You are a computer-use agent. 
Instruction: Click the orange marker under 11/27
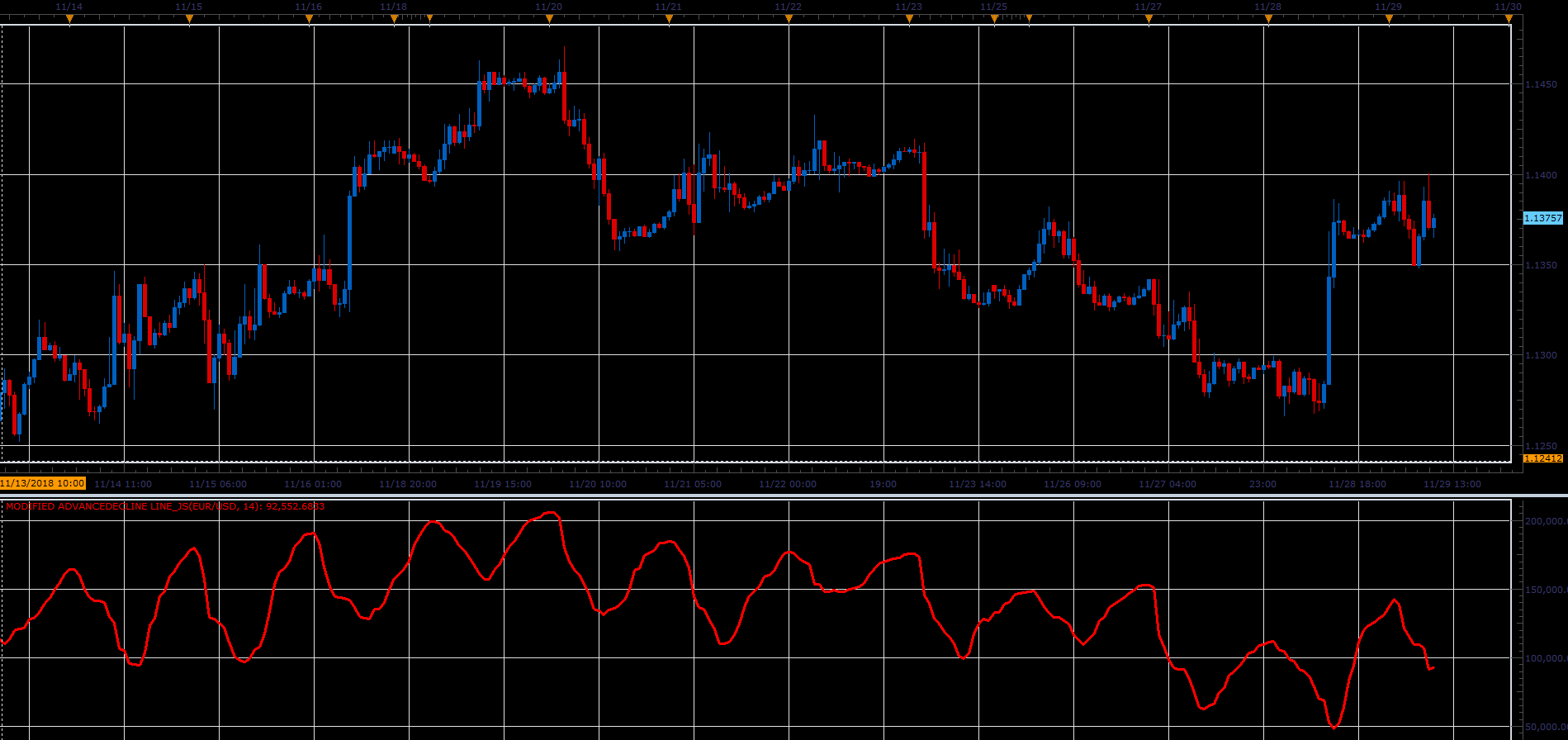point(1149,18)
